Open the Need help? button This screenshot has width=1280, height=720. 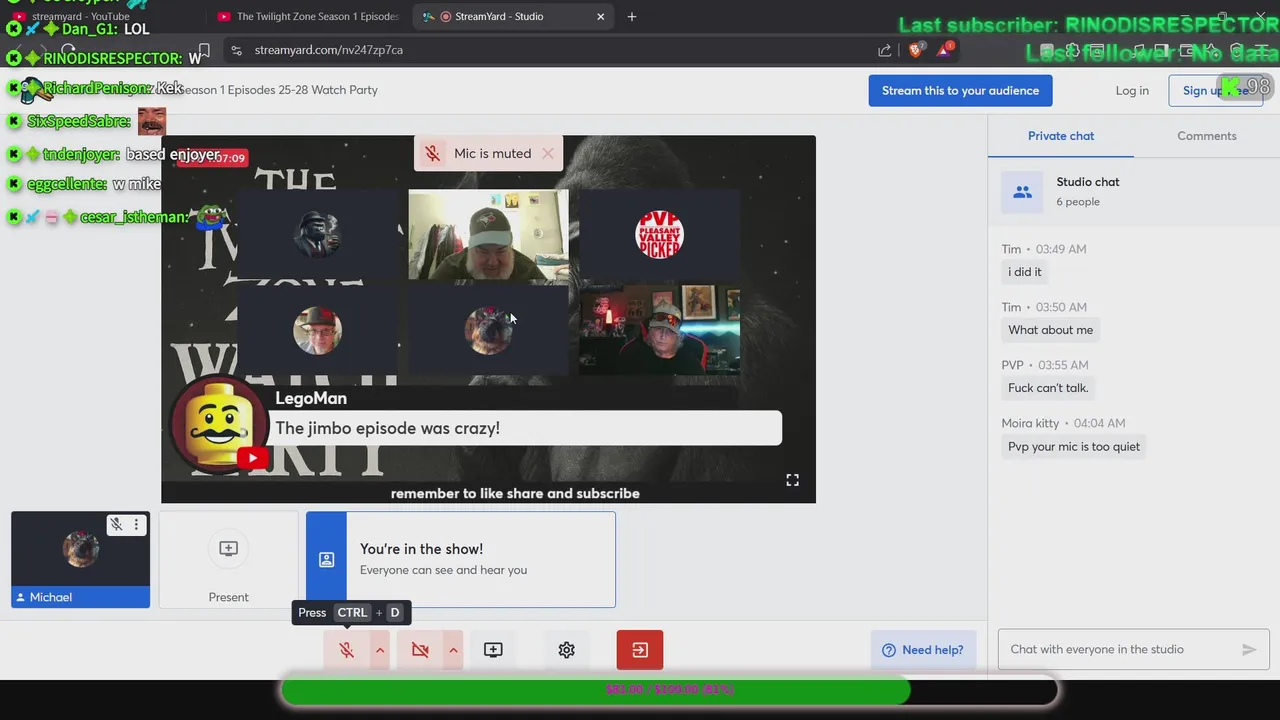click(x=923, y=650)
